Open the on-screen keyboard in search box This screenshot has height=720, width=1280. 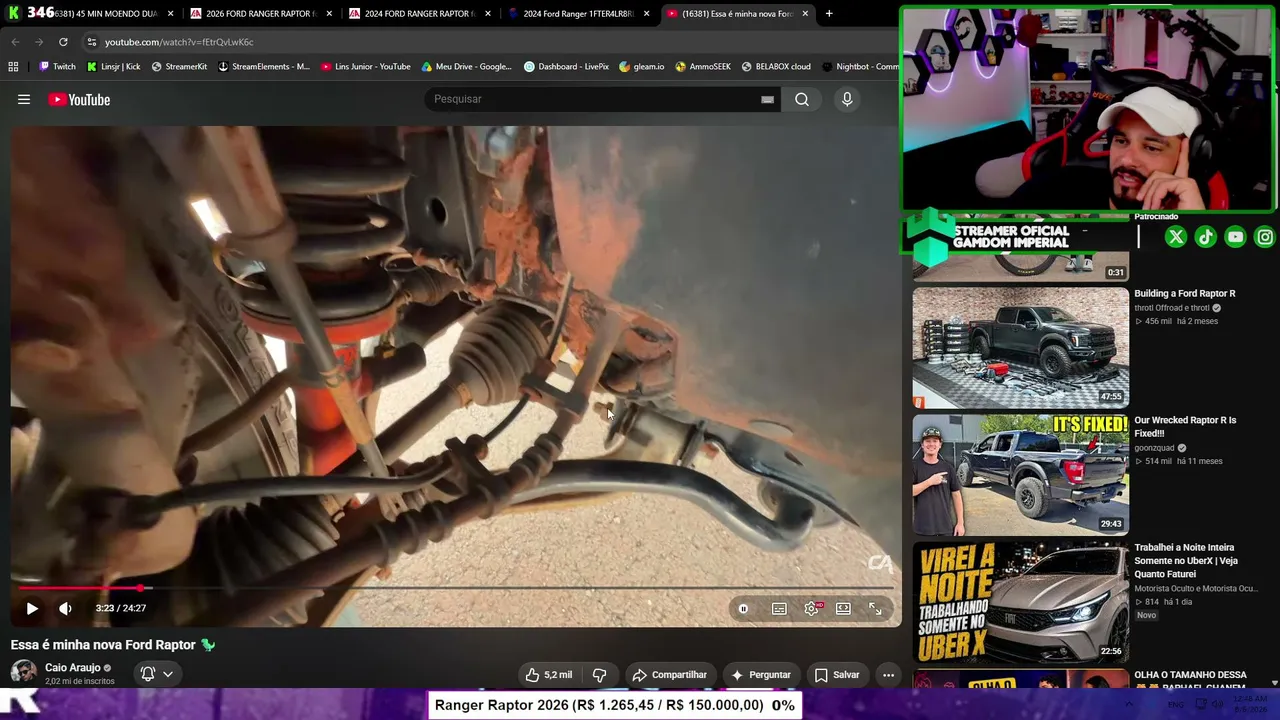pos(767,99)
